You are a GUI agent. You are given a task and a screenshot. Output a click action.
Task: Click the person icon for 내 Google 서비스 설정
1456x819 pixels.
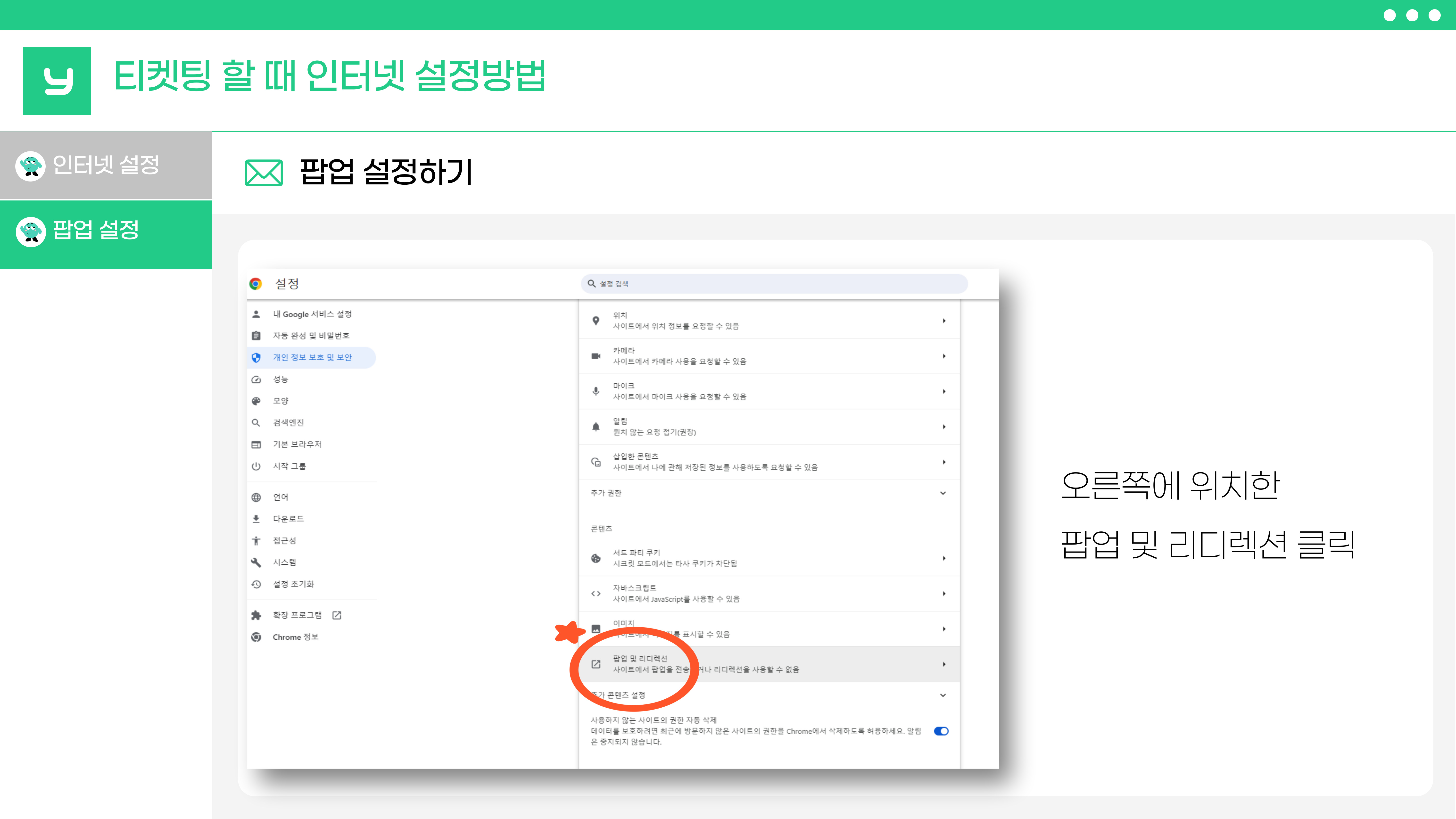[x=256, y=314]
